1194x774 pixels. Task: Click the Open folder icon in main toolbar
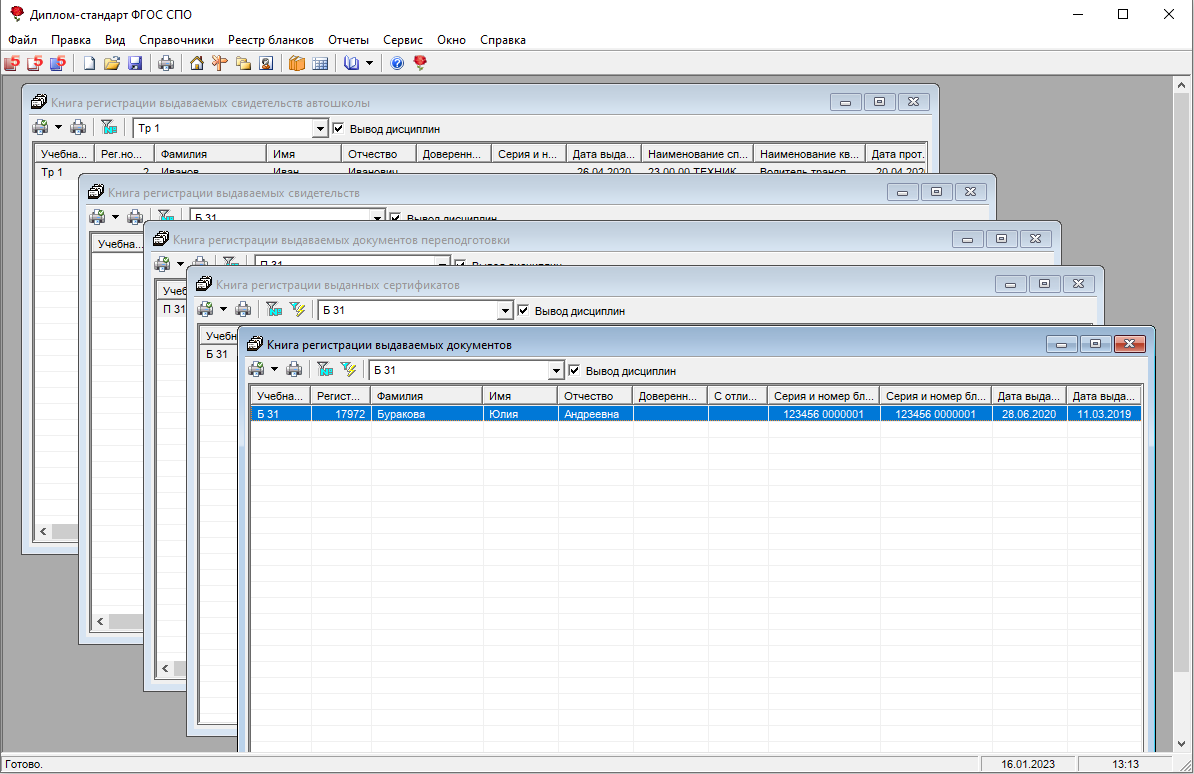tap(112, 64)
